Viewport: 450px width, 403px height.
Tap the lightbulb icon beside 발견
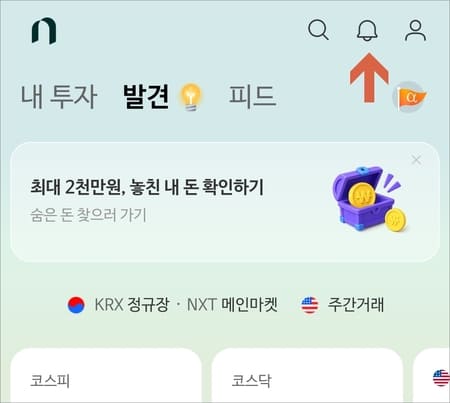(x=191, y=97)
